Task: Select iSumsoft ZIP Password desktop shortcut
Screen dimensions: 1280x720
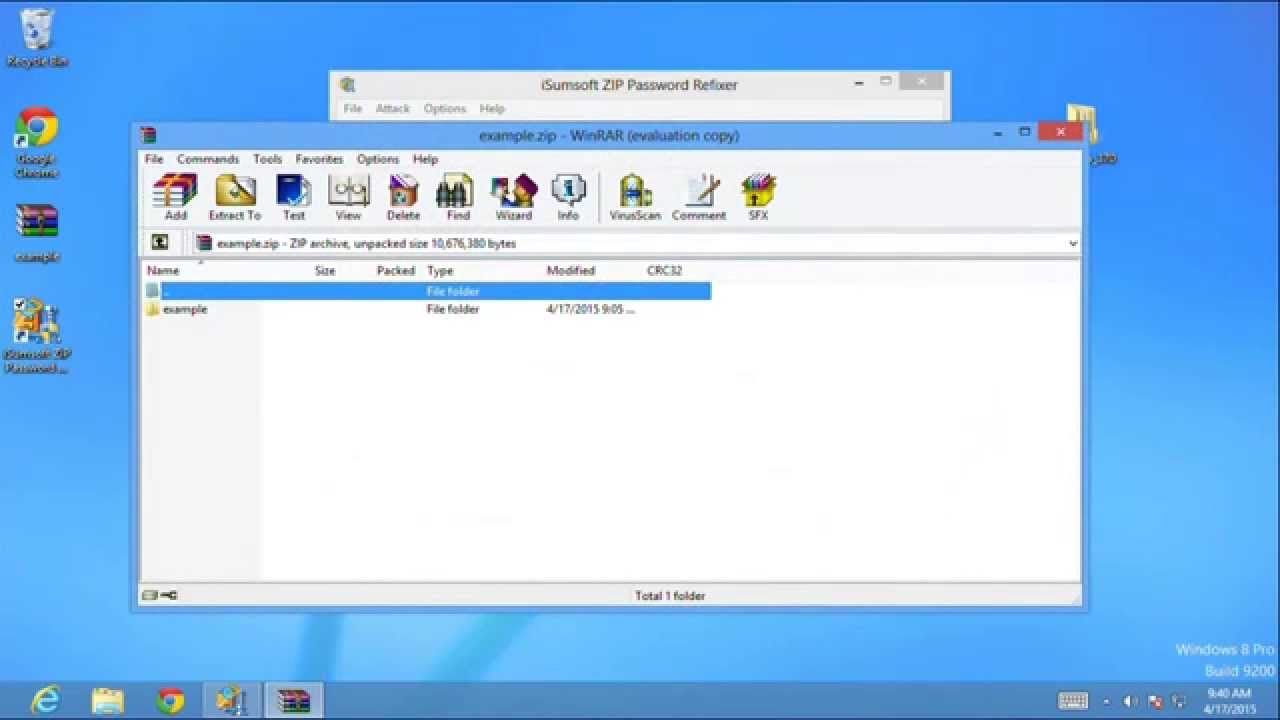Action: pyautogui.click(x=37, y=336)
